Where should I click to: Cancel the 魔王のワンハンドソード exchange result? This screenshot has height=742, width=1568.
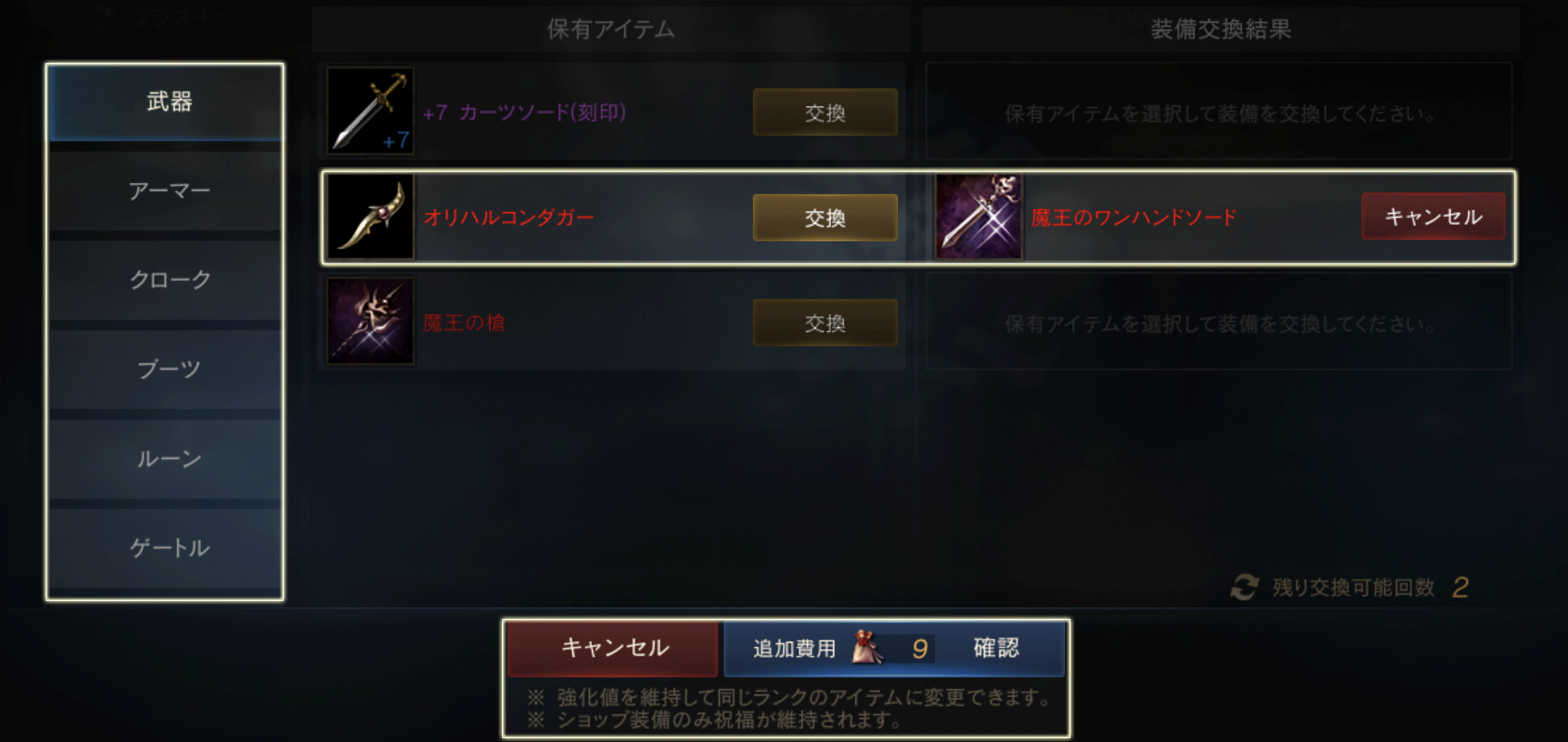click(1433, 217)
